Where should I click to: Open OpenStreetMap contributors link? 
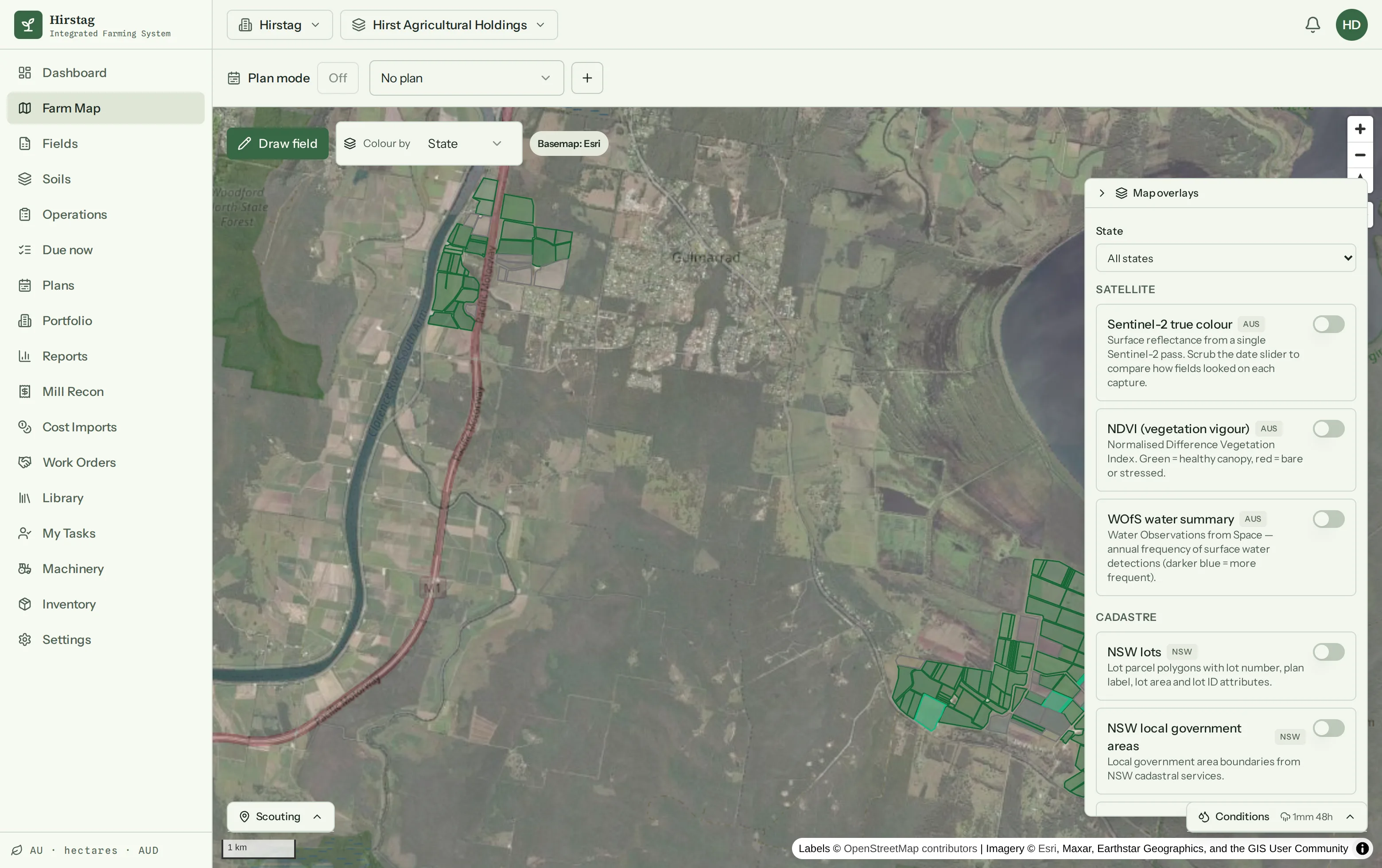pos(910,849)
